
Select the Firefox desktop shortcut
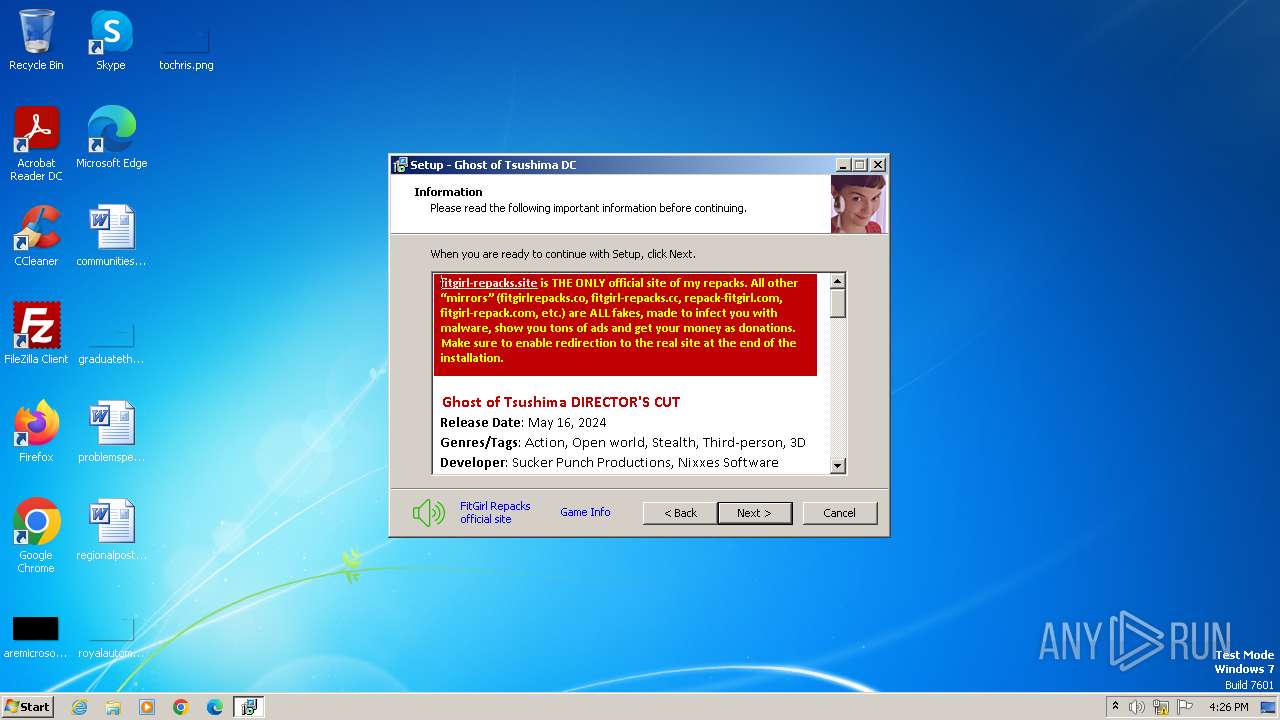pyautogui.click(x=36, y=432)
